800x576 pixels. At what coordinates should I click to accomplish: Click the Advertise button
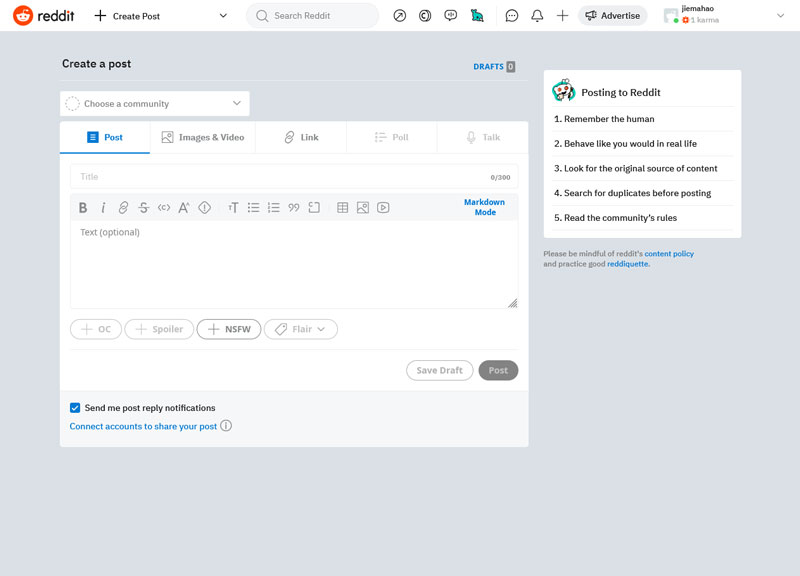(x=612, y=16)
